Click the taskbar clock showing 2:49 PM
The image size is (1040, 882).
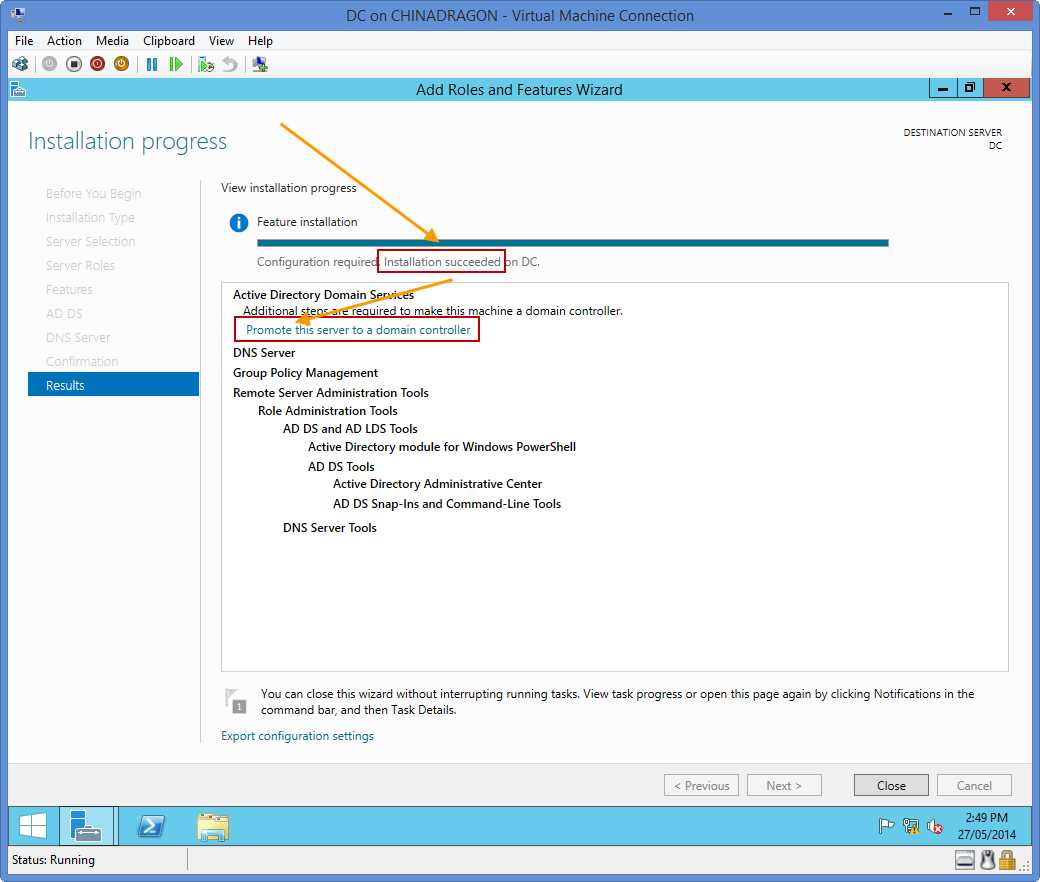(x=986, y=826)
